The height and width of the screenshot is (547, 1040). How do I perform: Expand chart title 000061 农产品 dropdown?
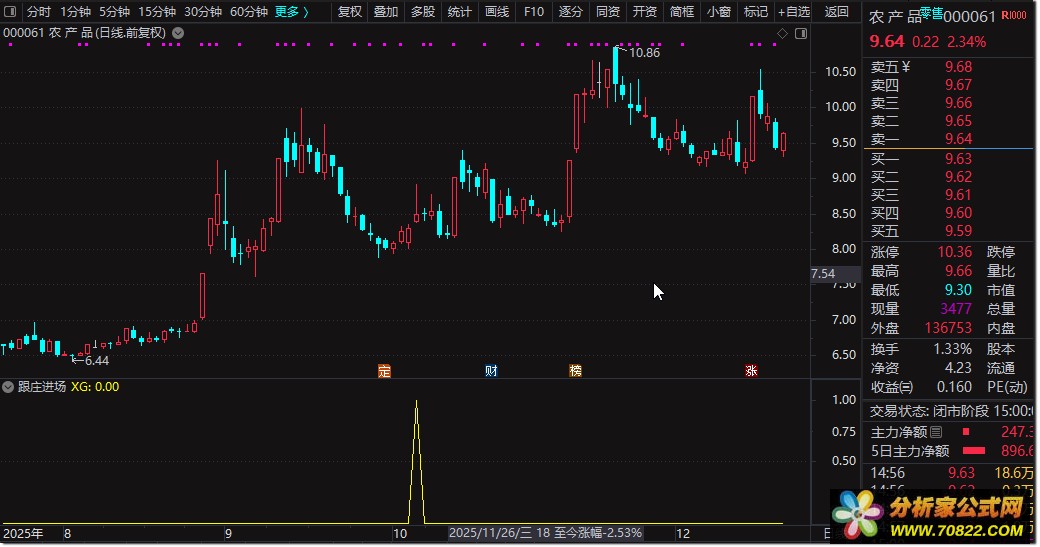pyautogui.click(x=178, y=32)
